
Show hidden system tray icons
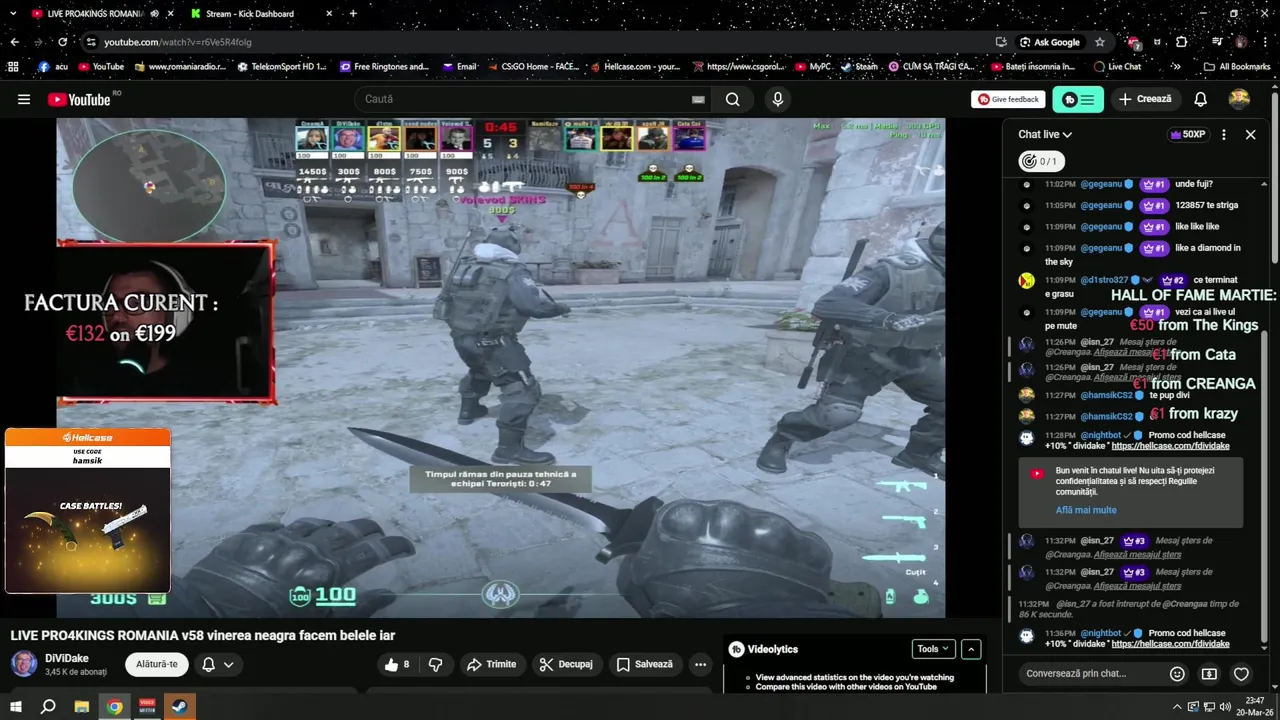[x=1176, y=707]
